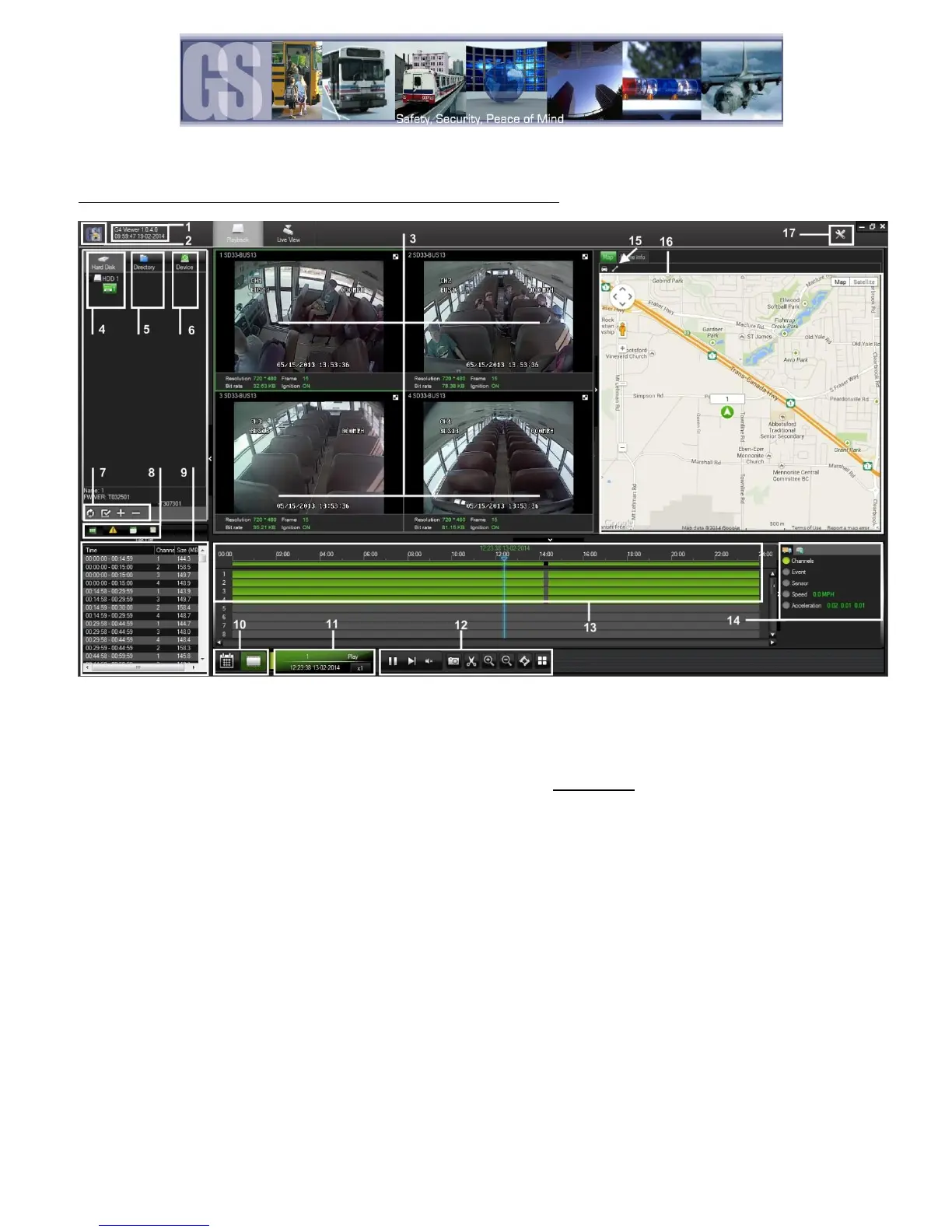Select file row 00:00:00 - 00:14:59 channel 1
The height and width of the screenshot is (1232, 952).
[141, 558]
